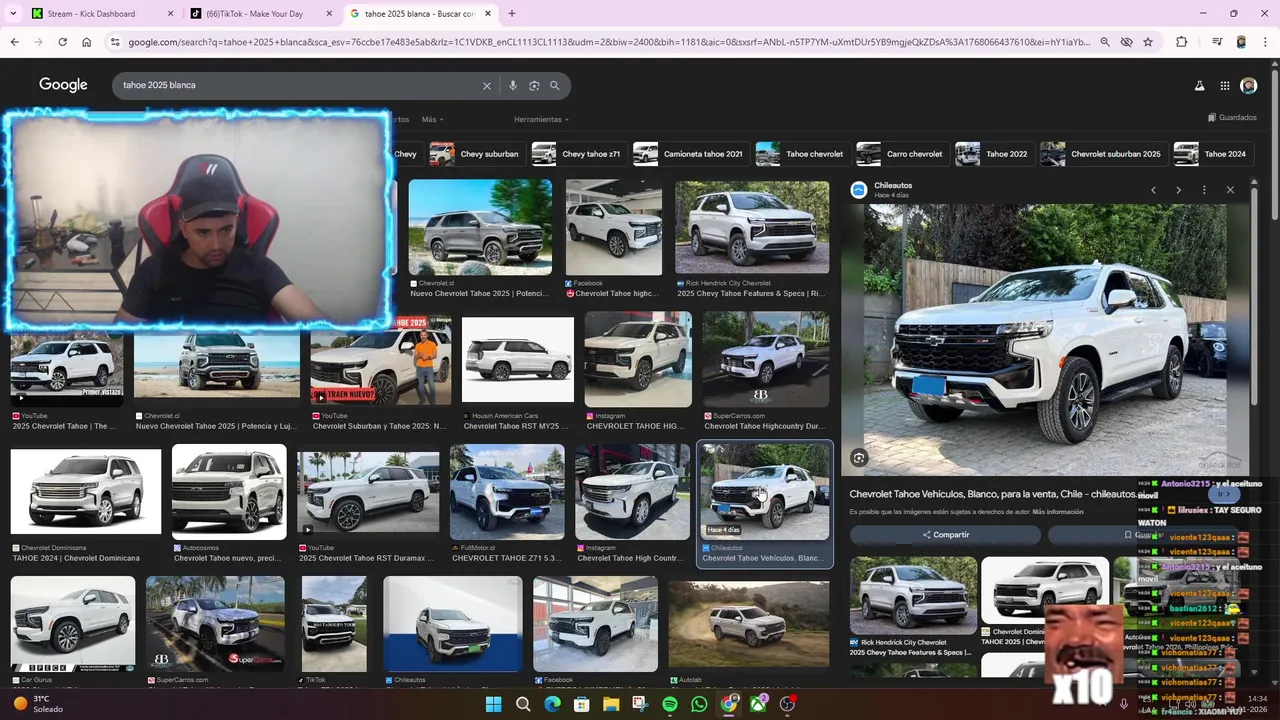Open the Xbox app from taskbar
1280x720 pixels.
758,704
